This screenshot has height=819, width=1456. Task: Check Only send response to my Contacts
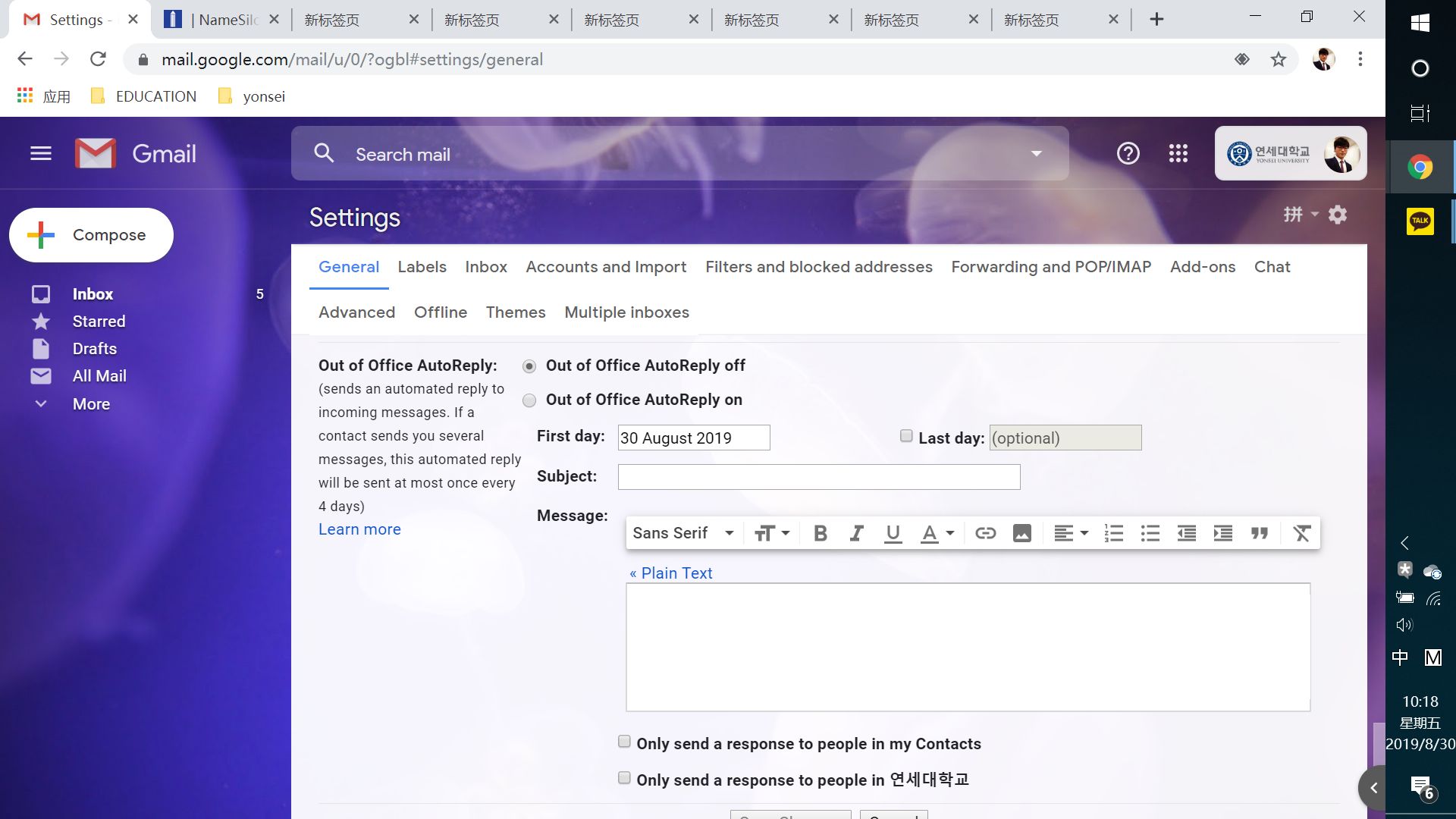[x=624, y=742]
